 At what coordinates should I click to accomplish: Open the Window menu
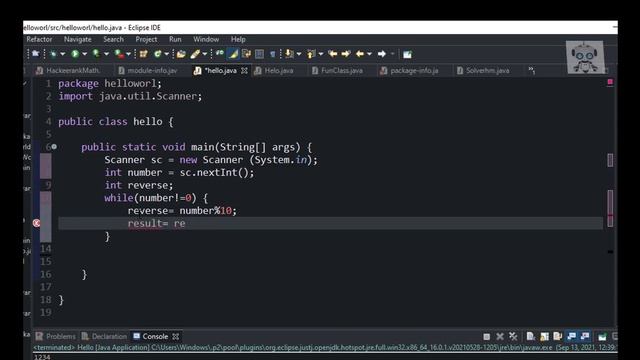206,39
